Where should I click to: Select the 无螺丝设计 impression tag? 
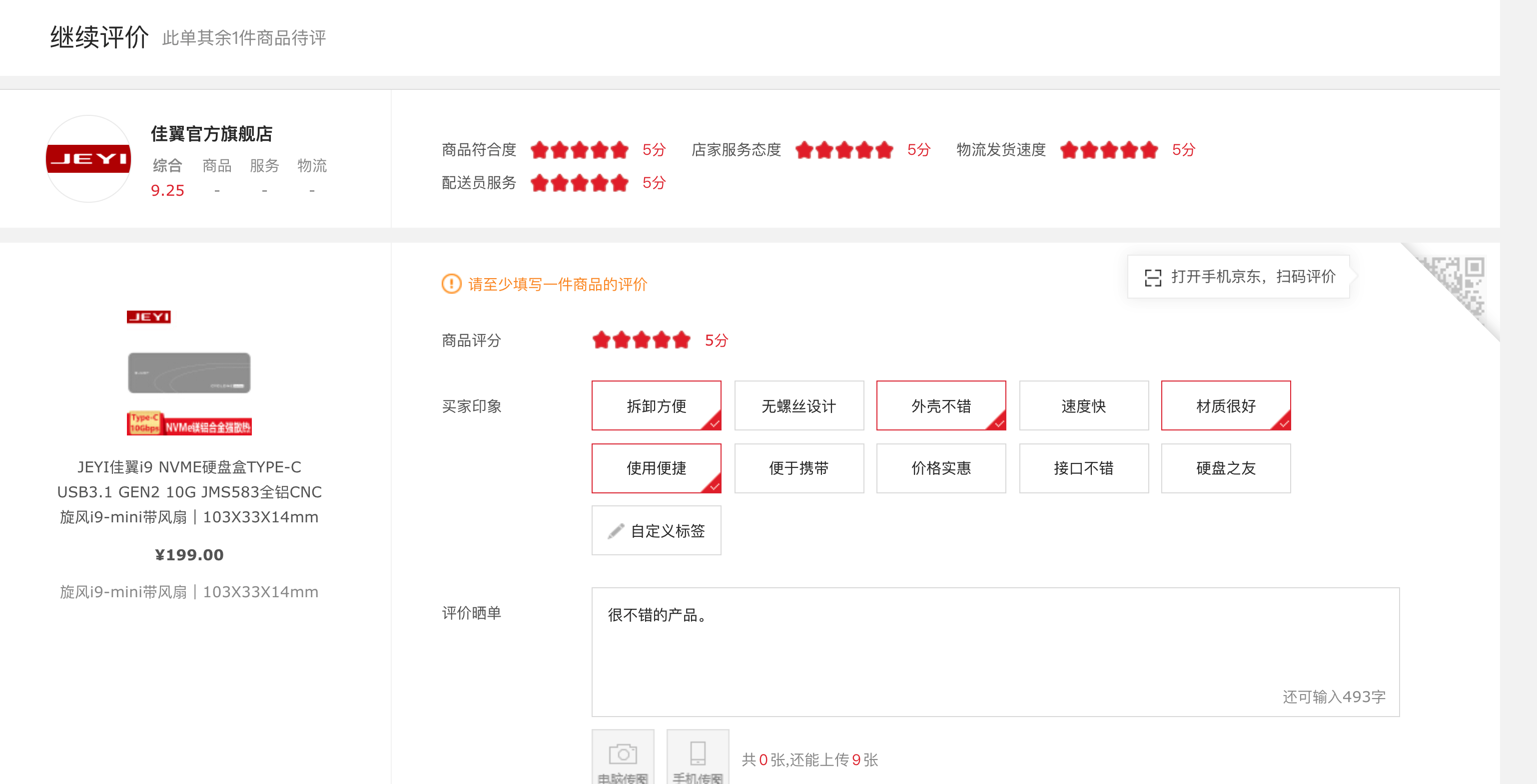799,405
